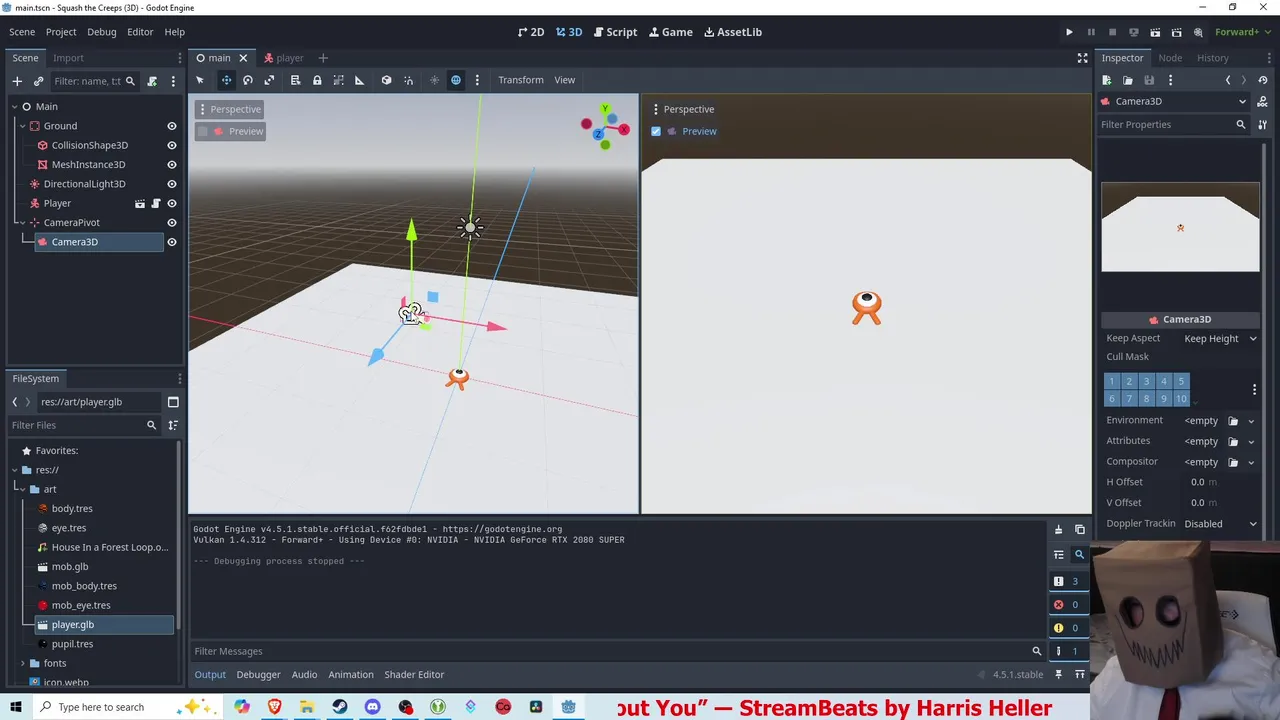Run the current scene from the toolbar
Viewport: 1280px width, 720px height.
click(1155, 32)
